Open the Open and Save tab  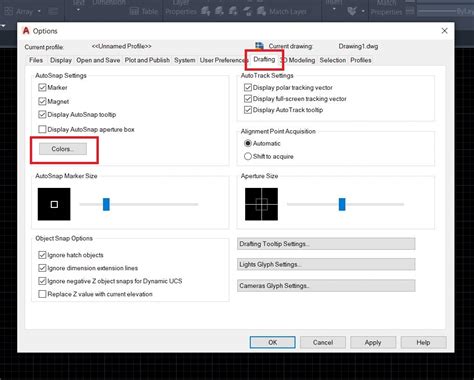tap(98, 60)
